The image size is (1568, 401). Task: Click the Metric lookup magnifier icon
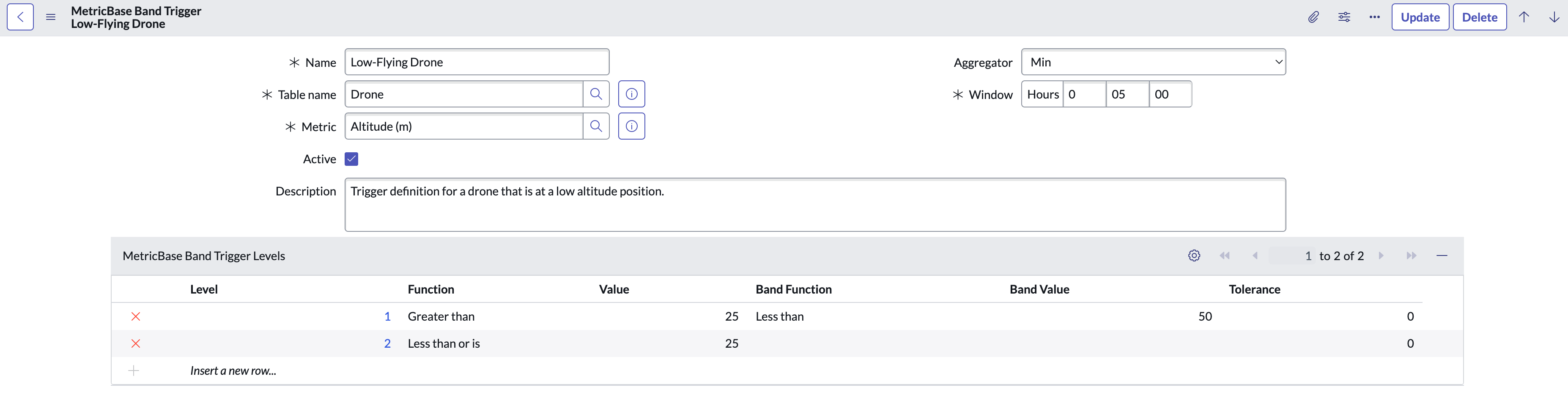[596, 126]
